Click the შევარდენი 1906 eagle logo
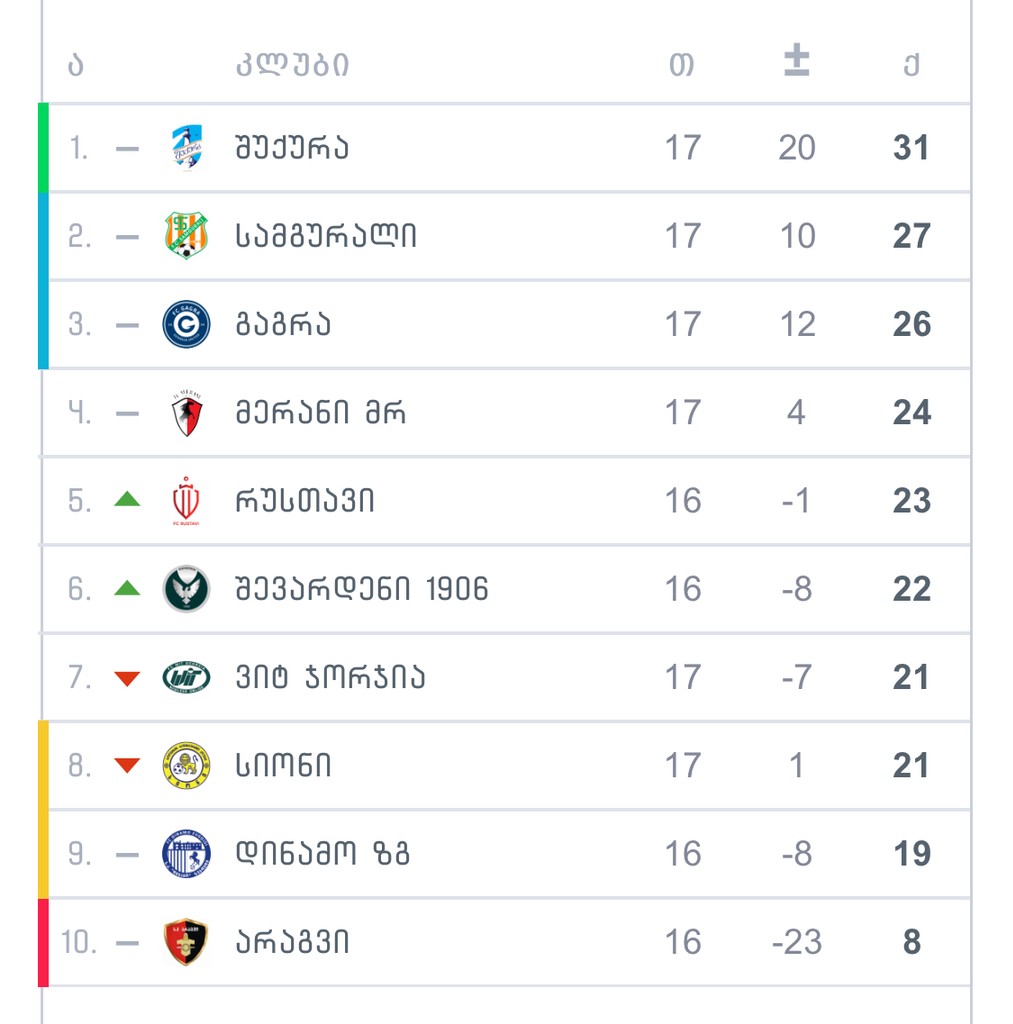 pyautogui.click(x=186, y=589)
